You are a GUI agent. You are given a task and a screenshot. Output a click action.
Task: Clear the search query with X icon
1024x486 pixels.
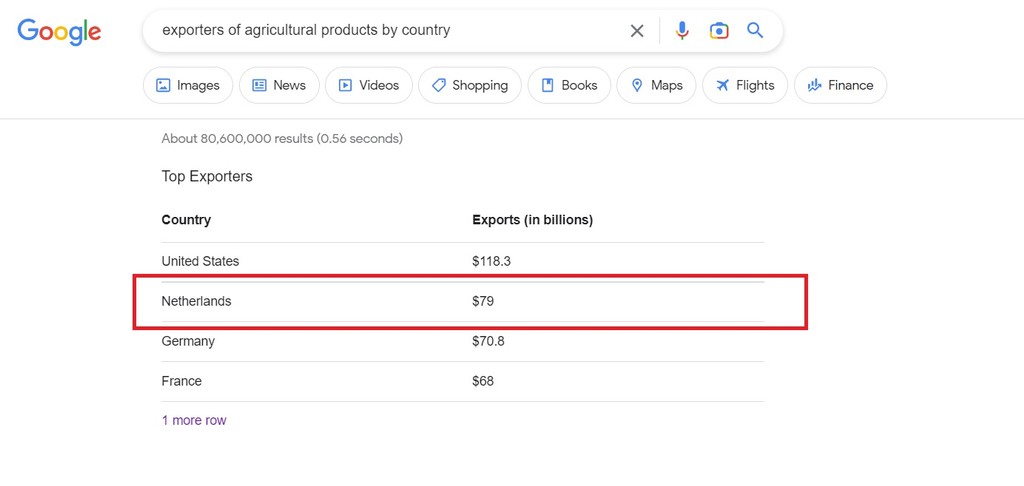[x=637, y=31]
